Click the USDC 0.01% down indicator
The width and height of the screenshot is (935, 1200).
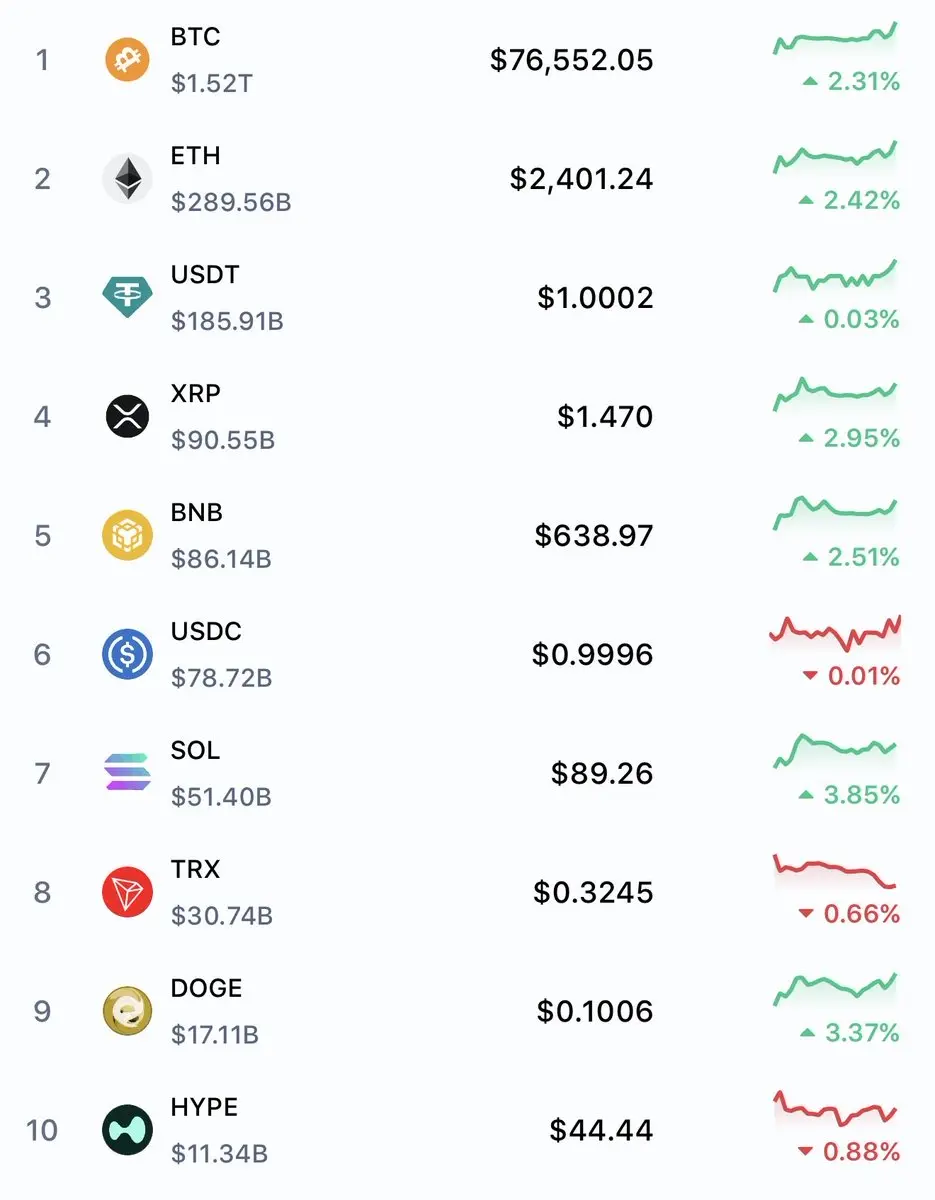pos(851,677)
